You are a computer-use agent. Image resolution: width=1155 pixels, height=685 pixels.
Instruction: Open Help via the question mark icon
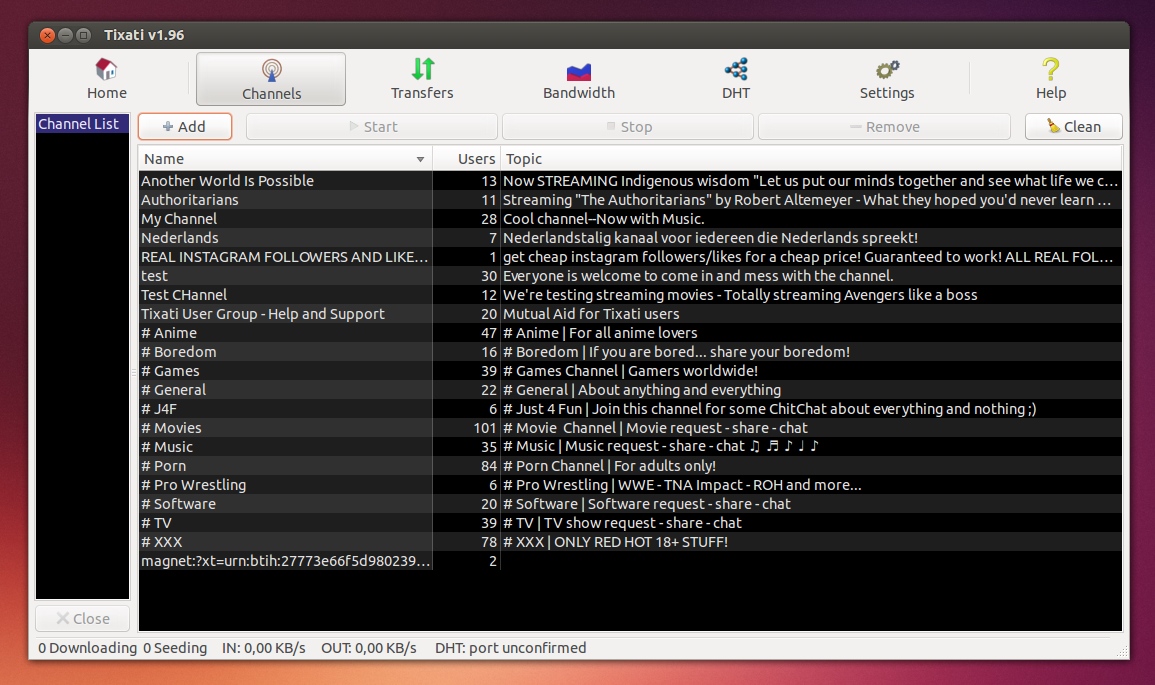coord(1050,69)
